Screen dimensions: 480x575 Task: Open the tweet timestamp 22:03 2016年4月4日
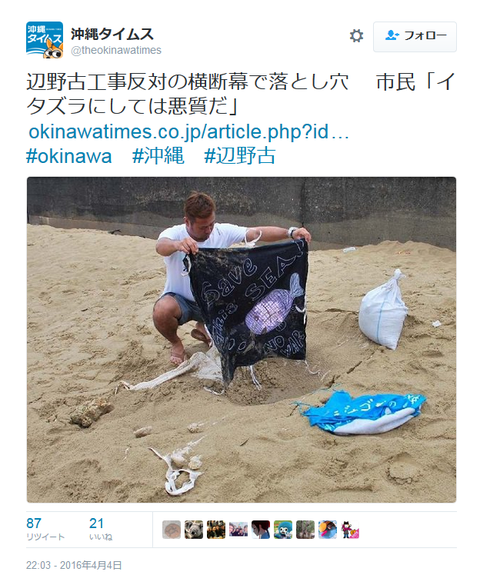pyautogui.click(x=74, y=565)
